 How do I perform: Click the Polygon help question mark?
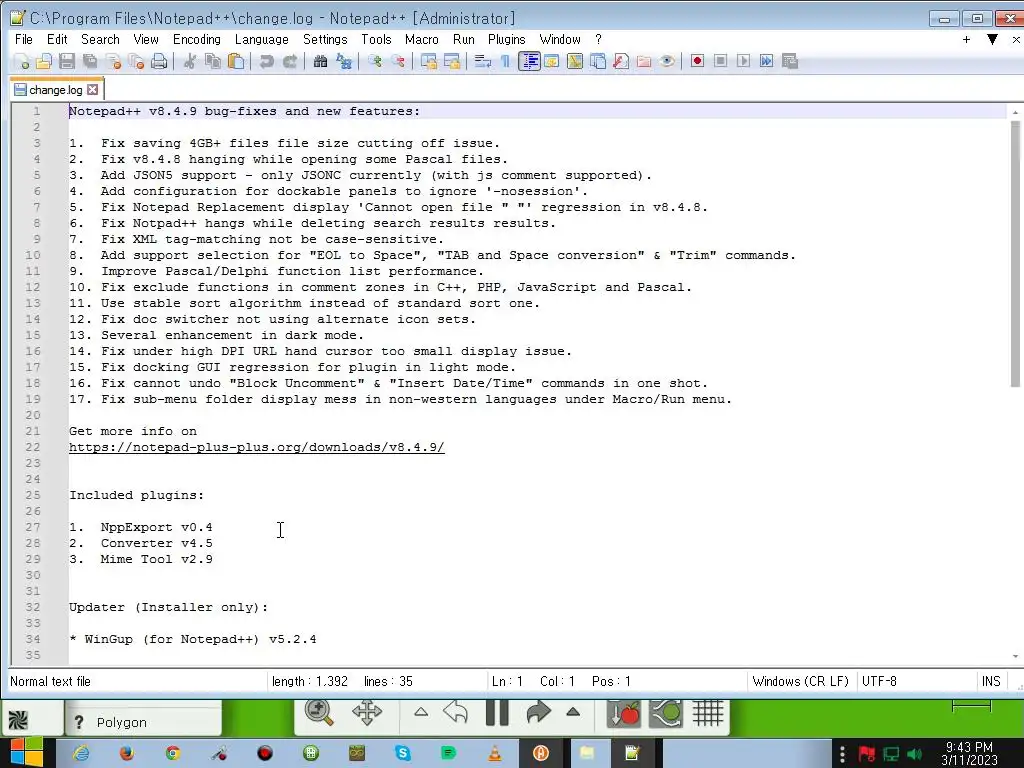(x=79, y=722)
